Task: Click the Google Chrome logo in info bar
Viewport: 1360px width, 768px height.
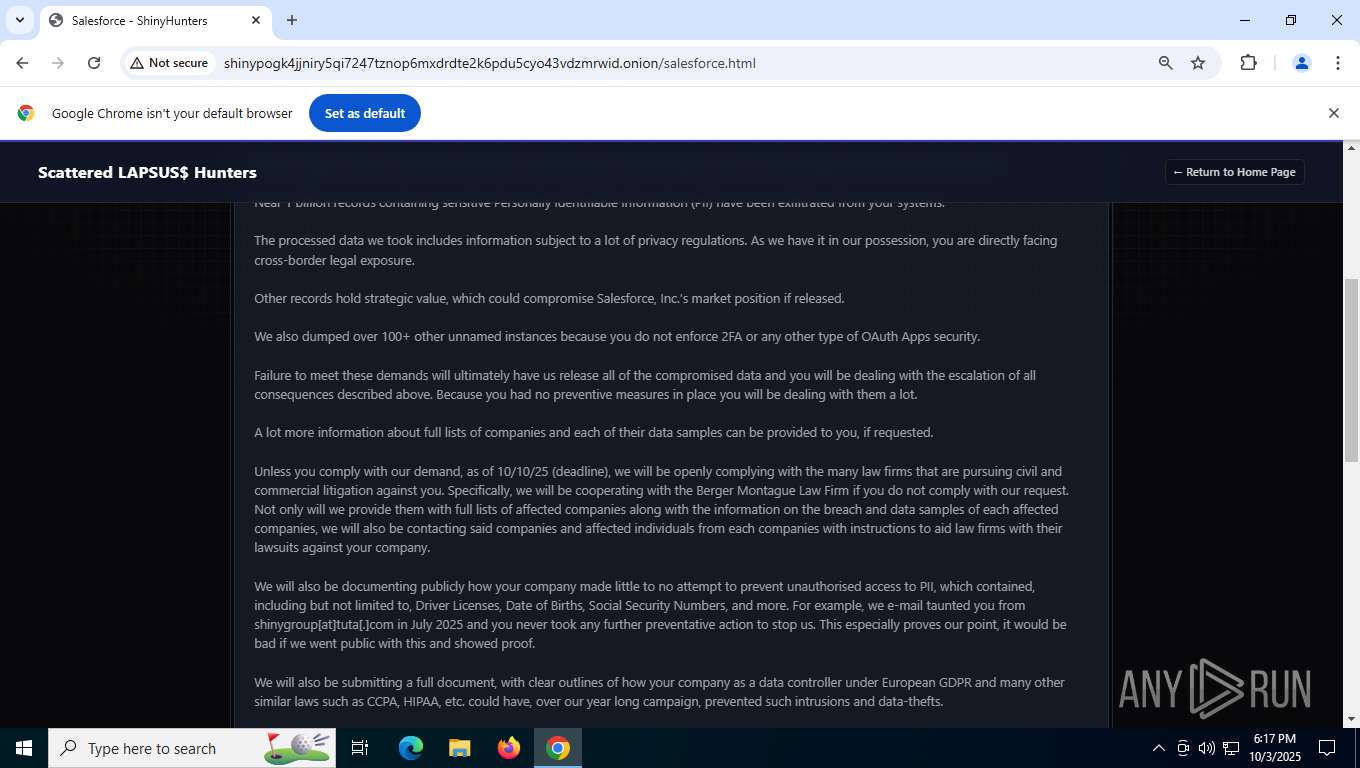Action: (x=26, y=113)
